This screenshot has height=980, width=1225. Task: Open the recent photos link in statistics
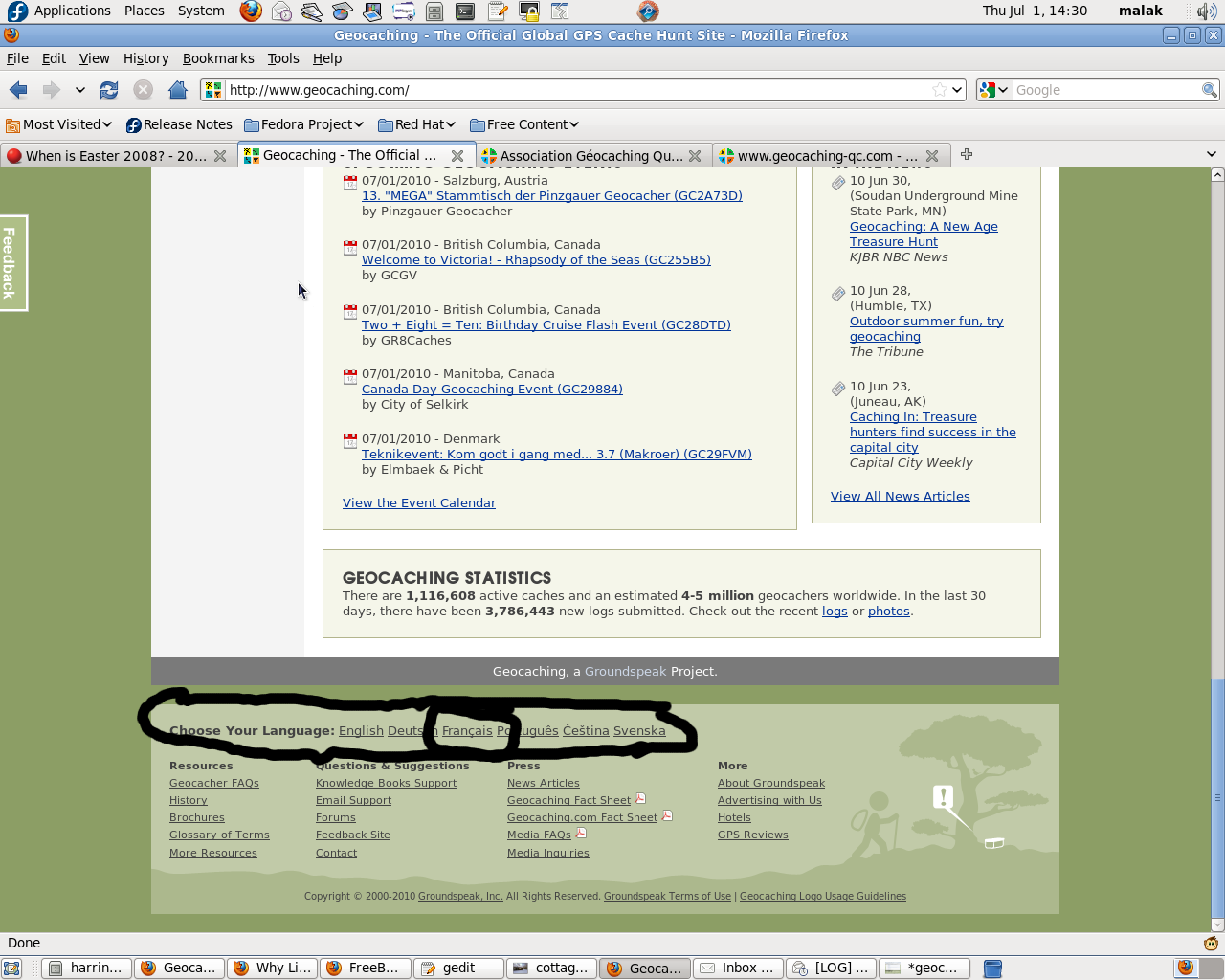pos(889,611)
